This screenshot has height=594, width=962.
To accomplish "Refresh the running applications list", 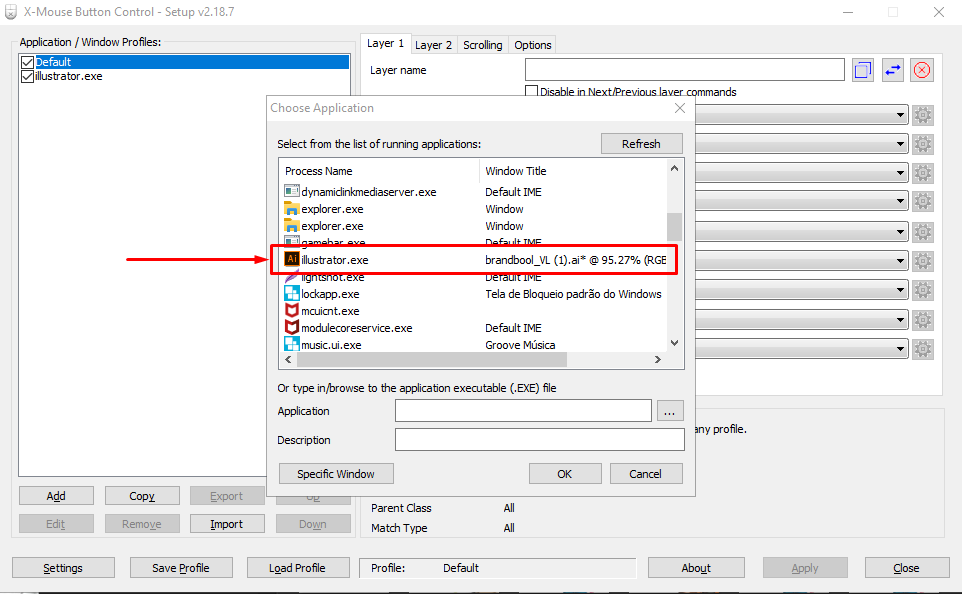I will (641, 143).
